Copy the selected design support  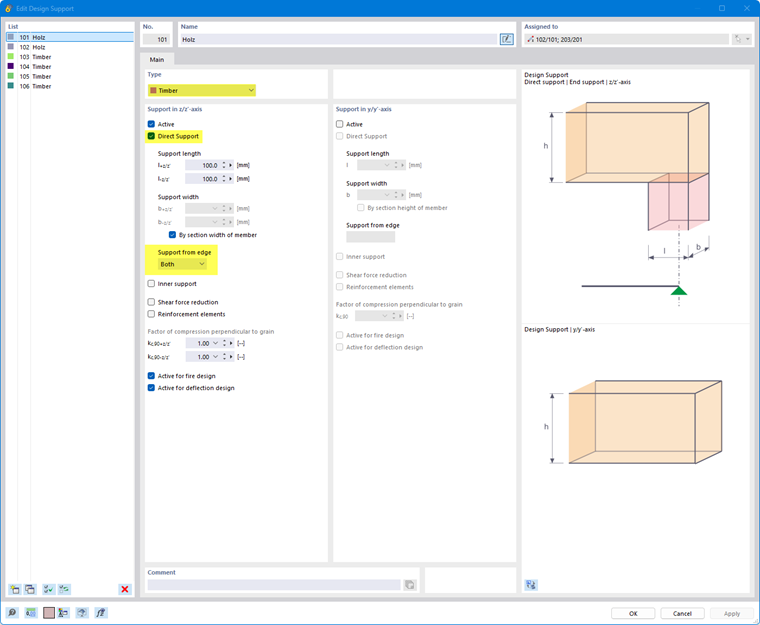point(30,589)
